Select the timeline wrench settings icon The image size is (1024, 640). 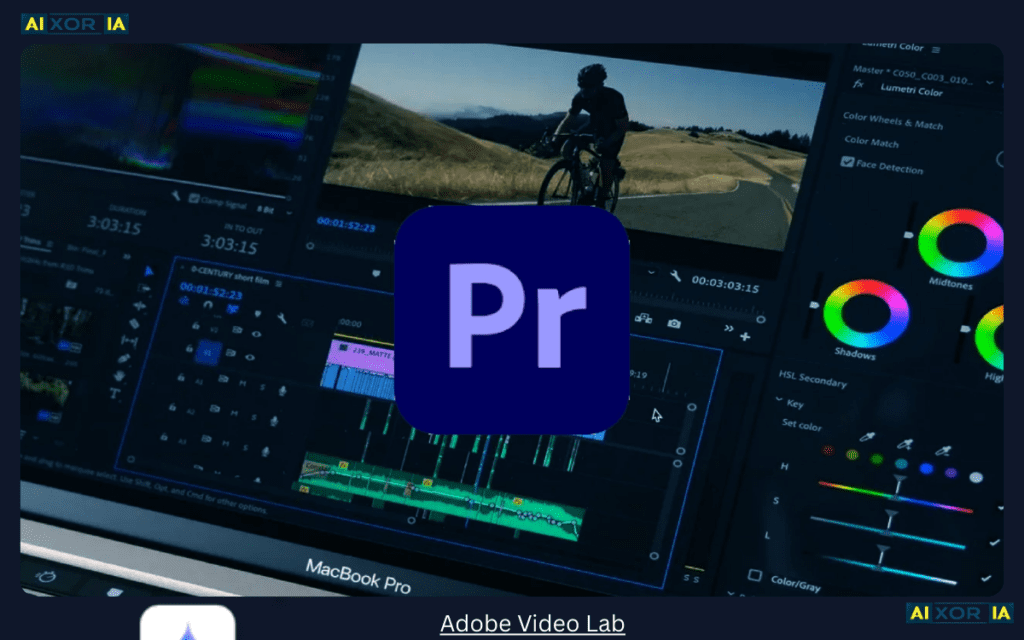282,318
